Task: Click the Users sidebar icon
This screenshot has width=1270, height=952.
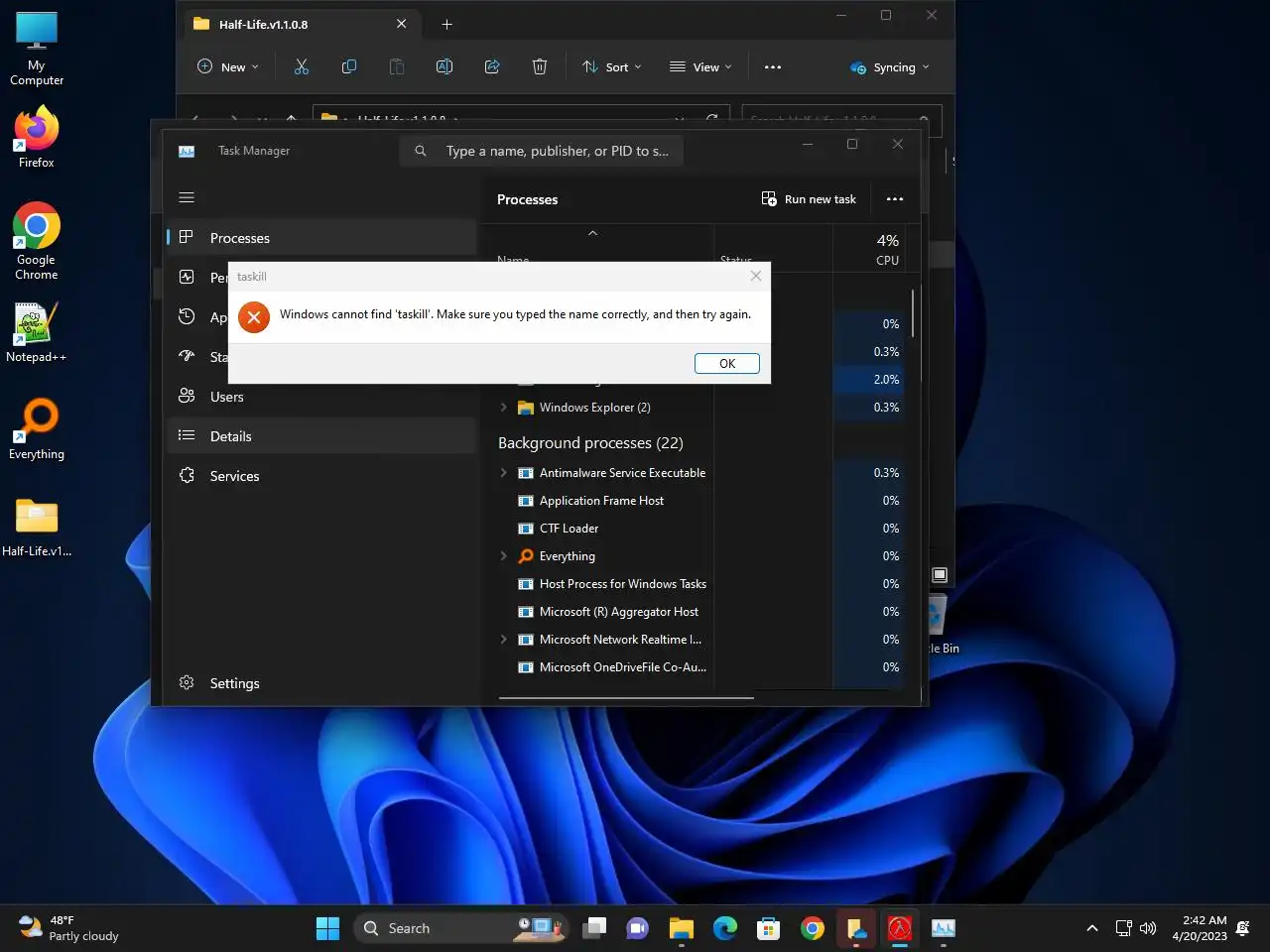Action: [x=187, y=396]
